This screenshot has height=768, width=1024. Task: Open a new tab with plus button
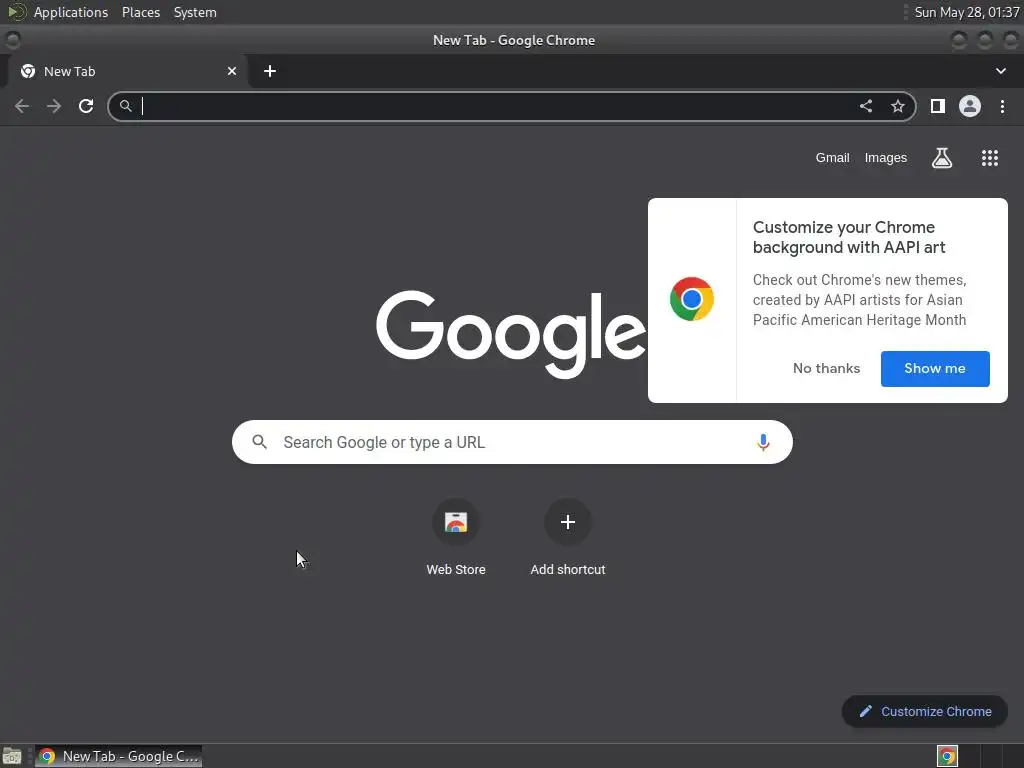click(270, 71)
